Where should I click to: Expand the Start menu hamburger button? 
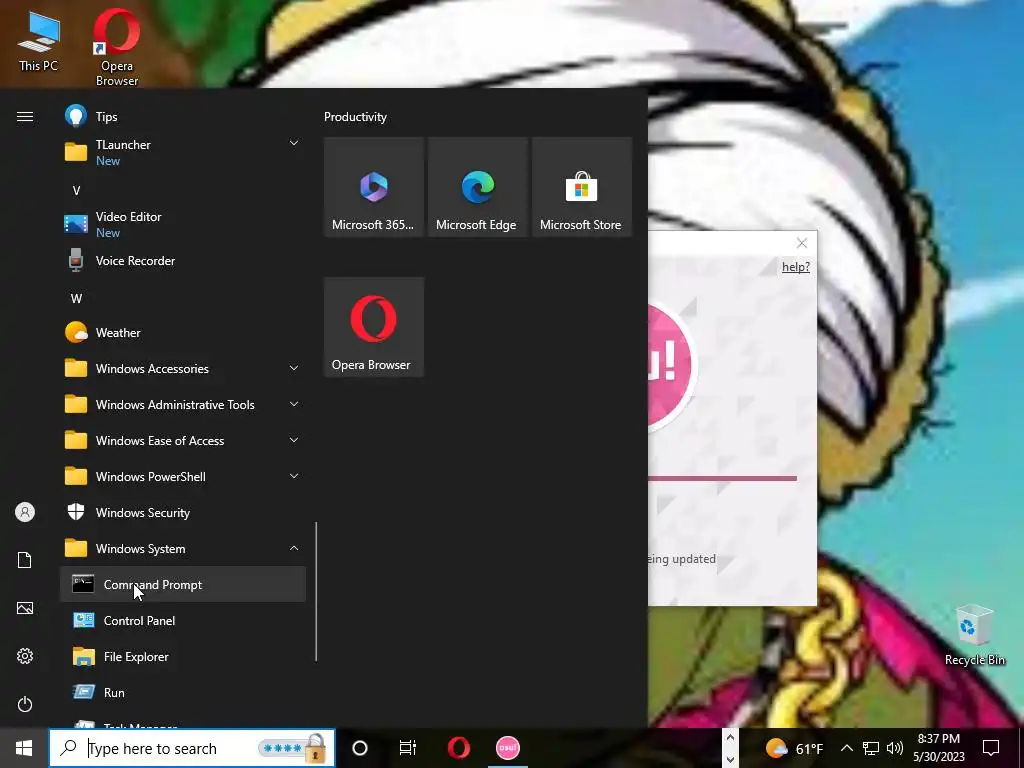click(25, 116)
